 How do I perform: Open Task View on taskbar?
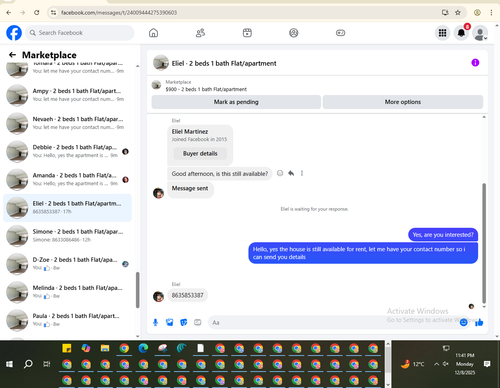(47, 364)
